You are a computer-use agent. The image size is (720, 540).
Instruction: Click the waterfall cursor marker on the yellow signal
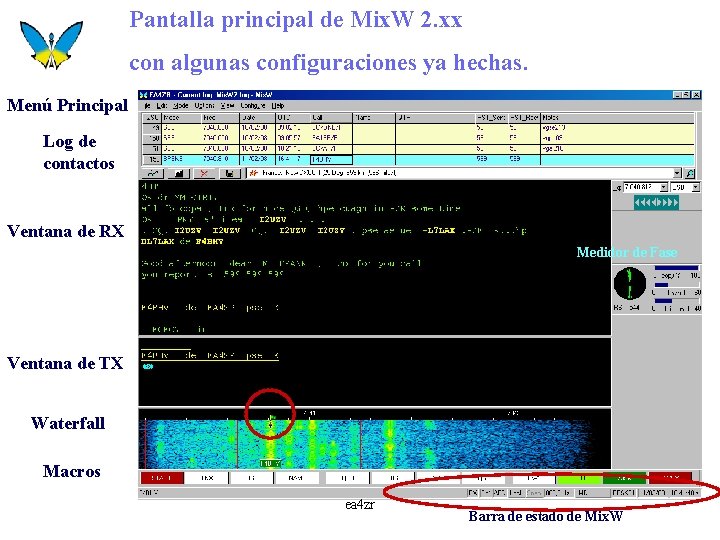click(x=271, y=421)
